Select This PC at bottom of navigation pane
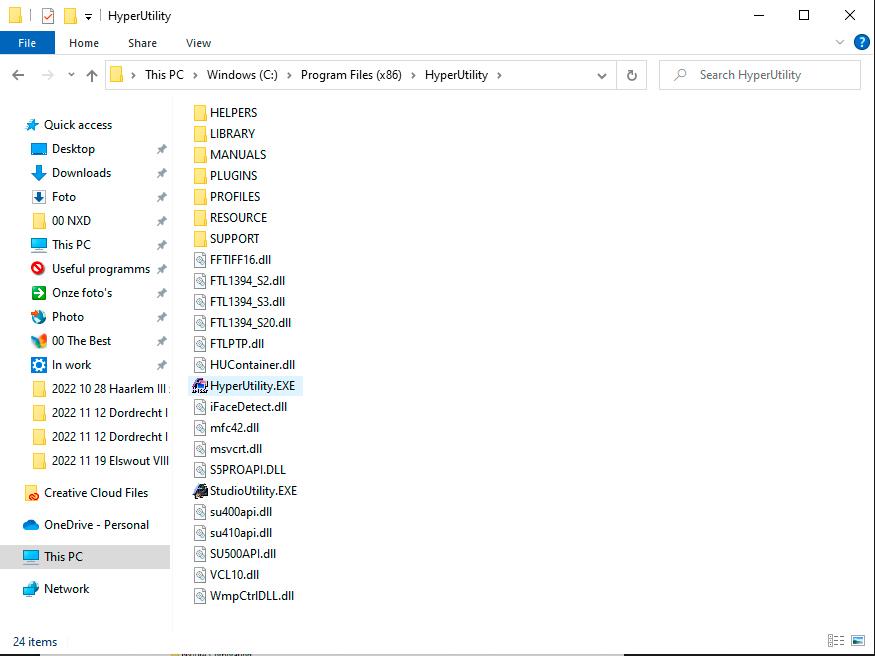The image size is (875, 656). pos(85,557)
